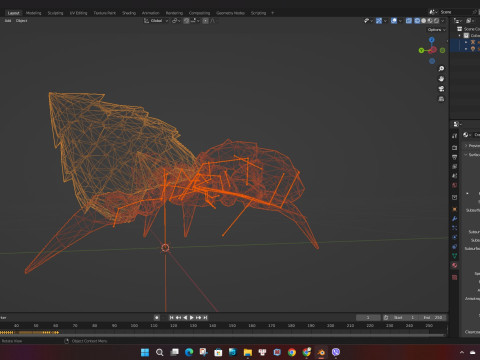480x360 pixels.
Task: Click the red X axis on navigation gizmo
Action: click(433, 50)
